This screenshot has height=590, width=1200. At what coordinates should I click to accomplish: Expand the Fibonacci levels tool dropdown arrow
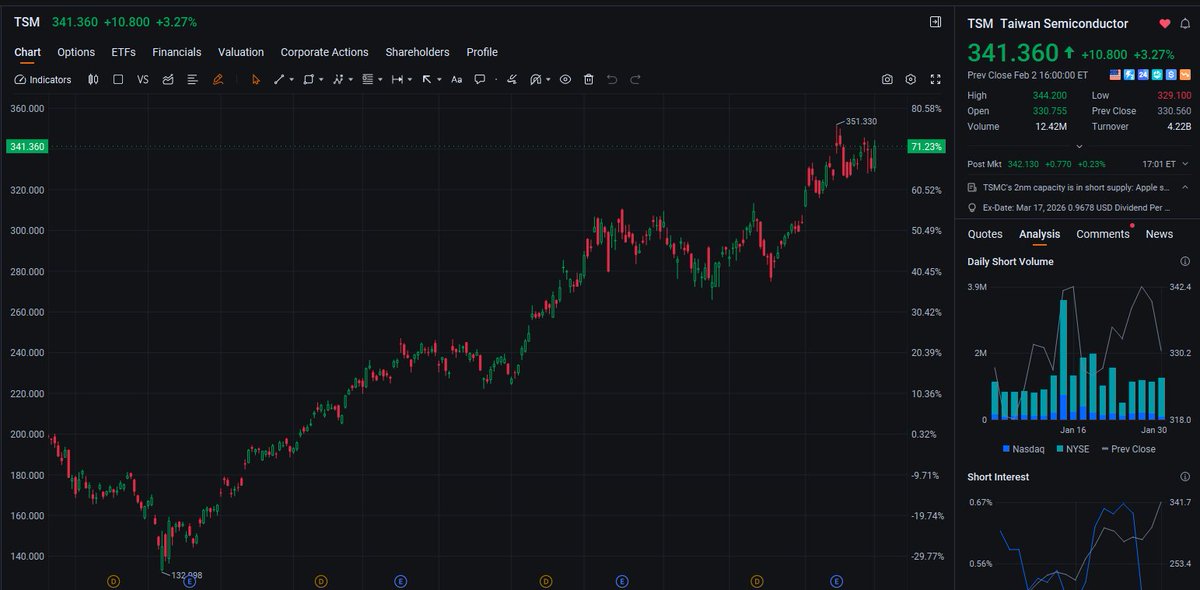[x=380, y=79]
